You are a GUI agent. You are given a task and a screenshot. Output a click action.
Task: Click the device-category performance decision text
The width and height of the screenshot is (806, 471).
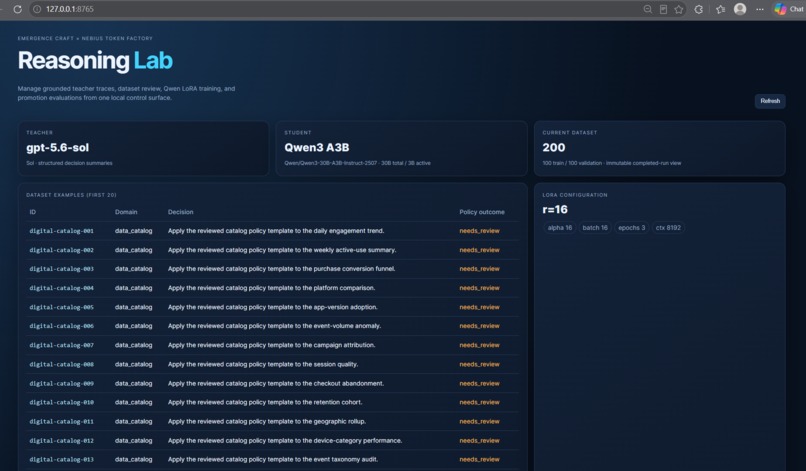tap(285, 441)
